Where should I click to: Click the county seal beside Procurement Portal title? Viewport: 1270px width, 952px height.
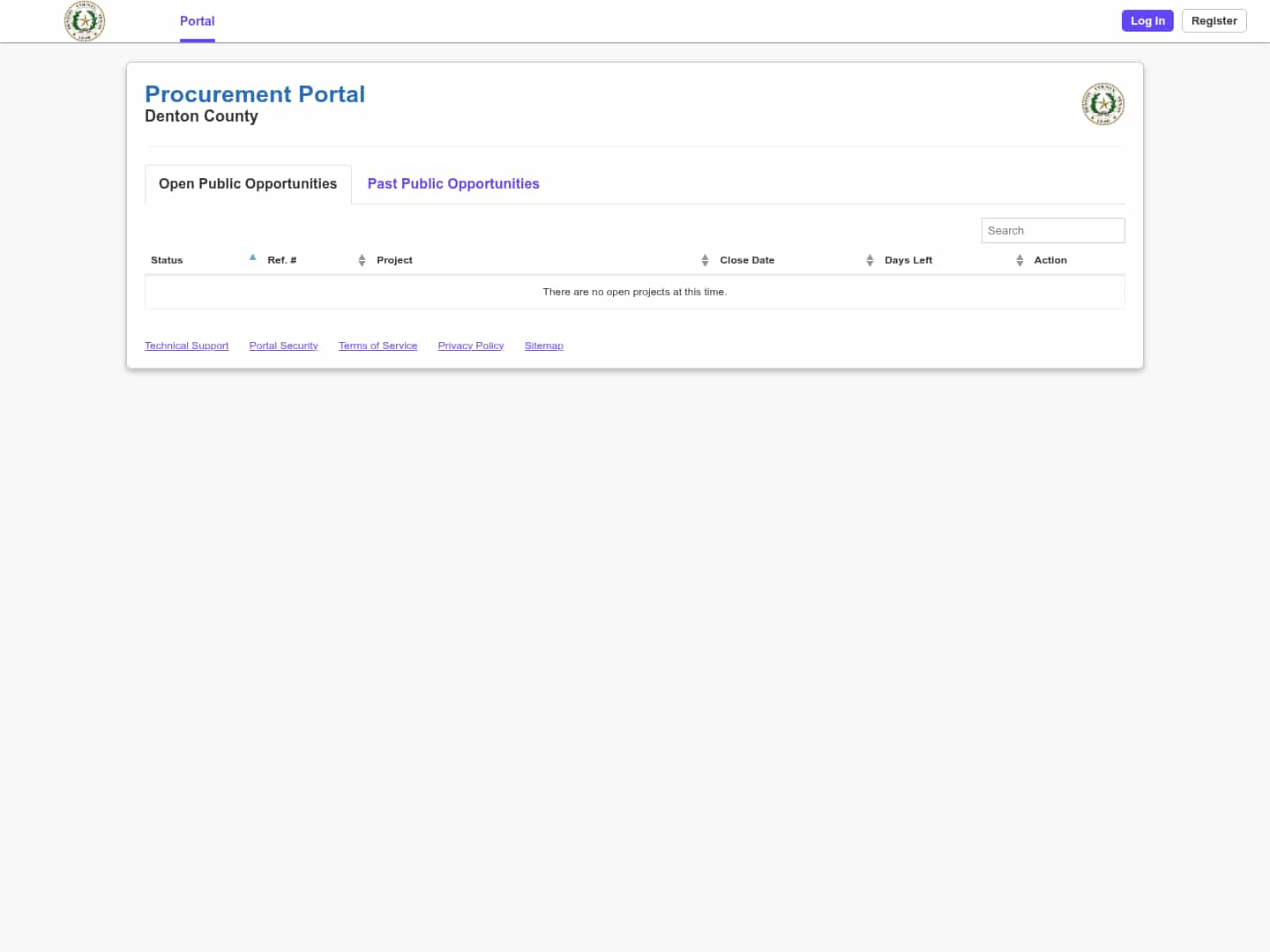click(1103, 104)
